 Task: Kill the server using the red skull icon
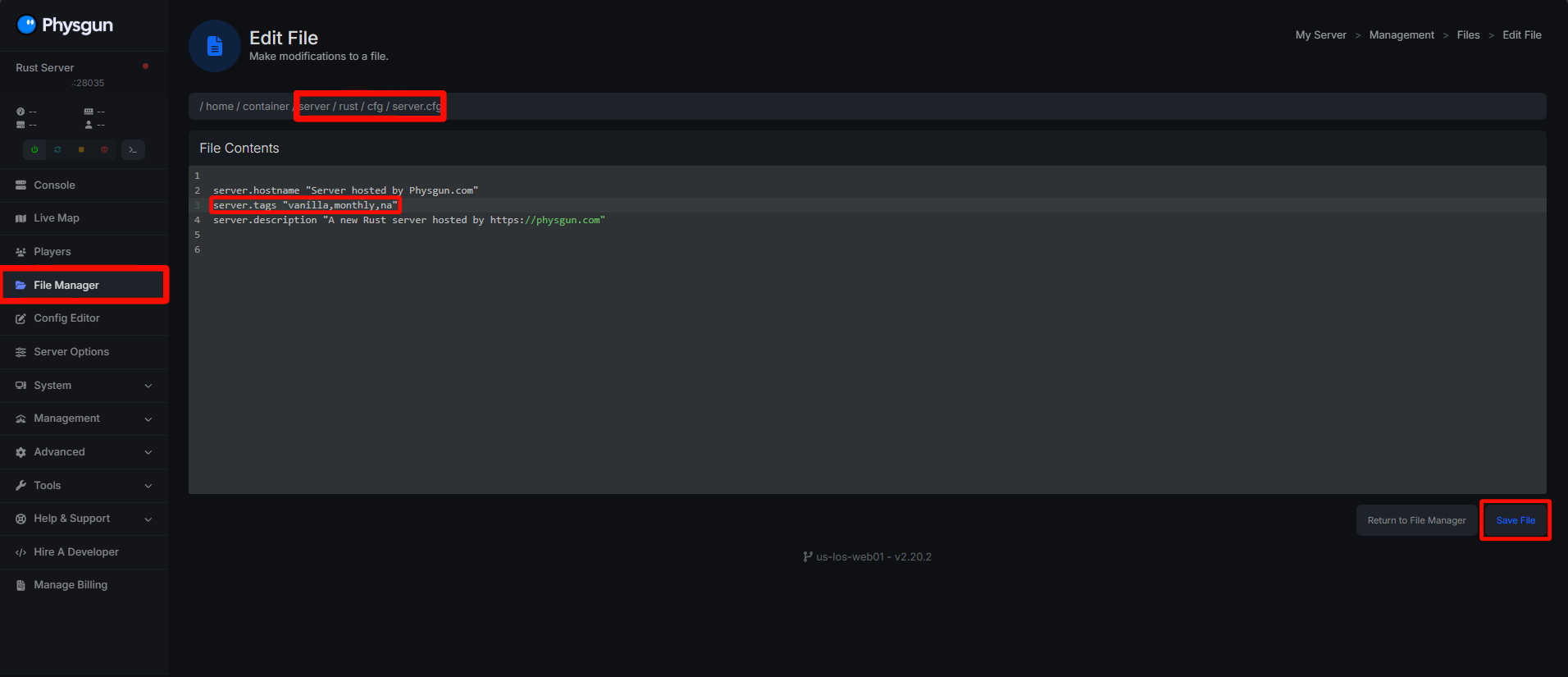(104, 149)
